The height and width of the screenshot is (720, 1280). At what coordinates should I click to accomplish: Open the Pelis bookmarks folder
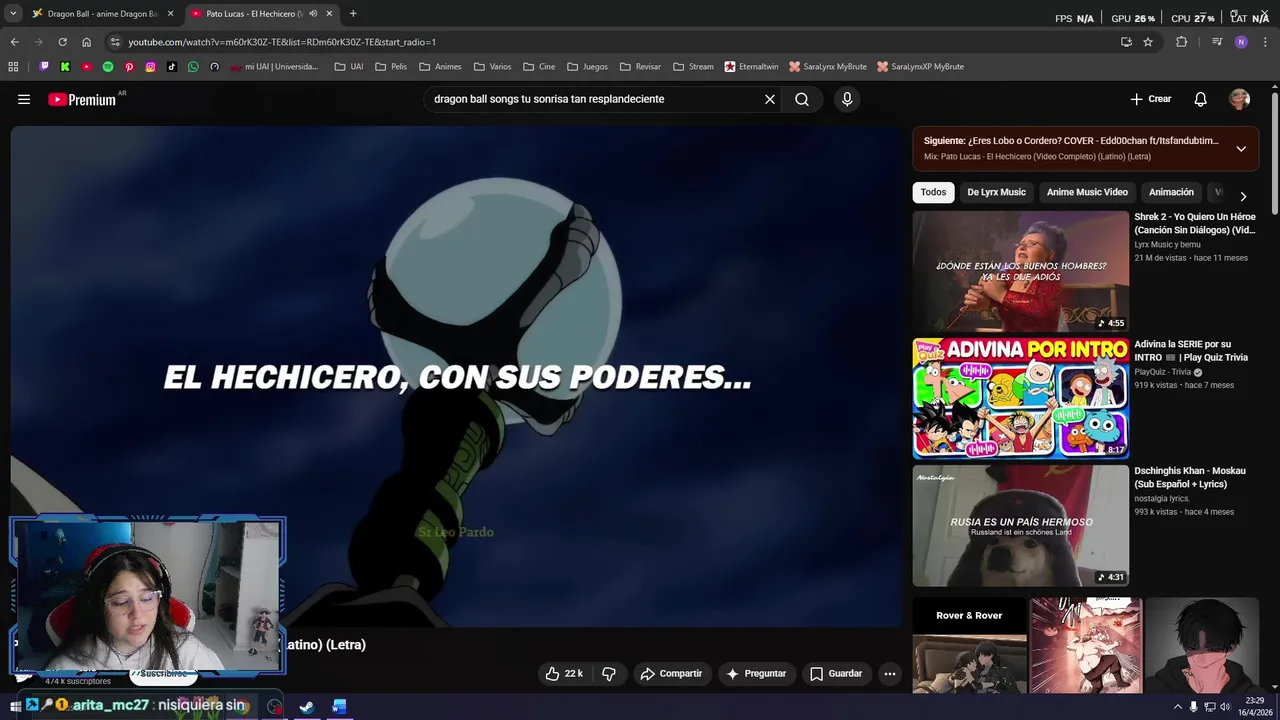(x=392, y=67)
